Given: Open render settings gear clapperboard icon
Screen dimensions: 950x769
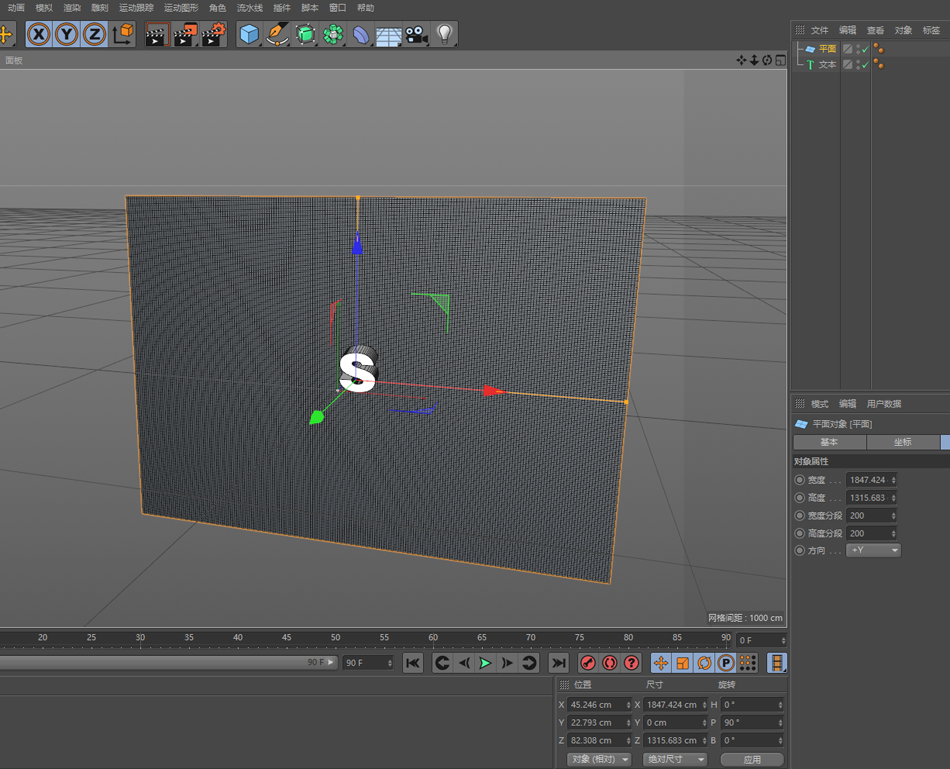Looking at the screenshot, I should pos(213,35).
